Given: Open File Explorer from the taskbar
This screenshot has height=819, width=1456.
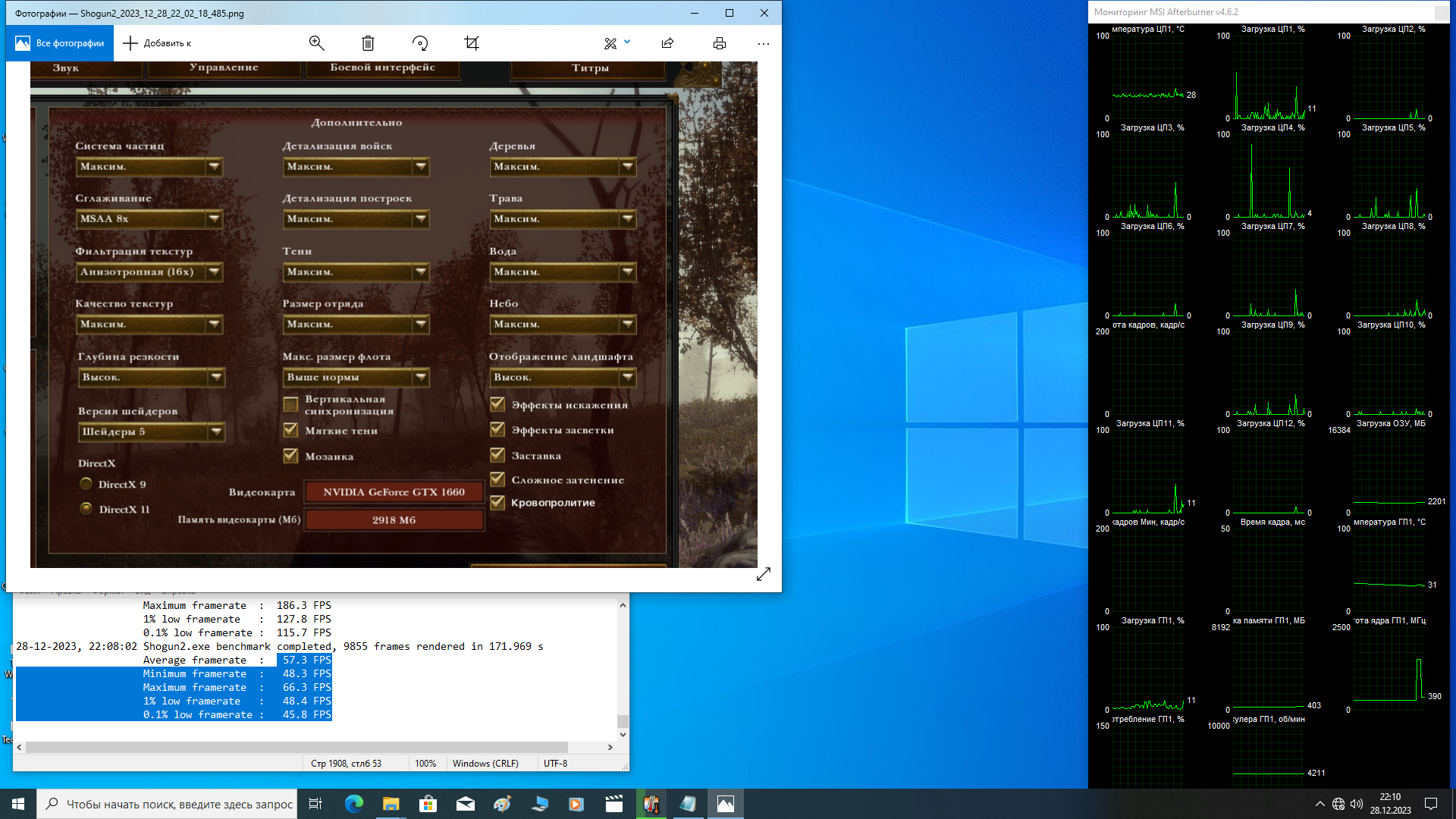Looking at the screenshot, I should coord(391,804).
